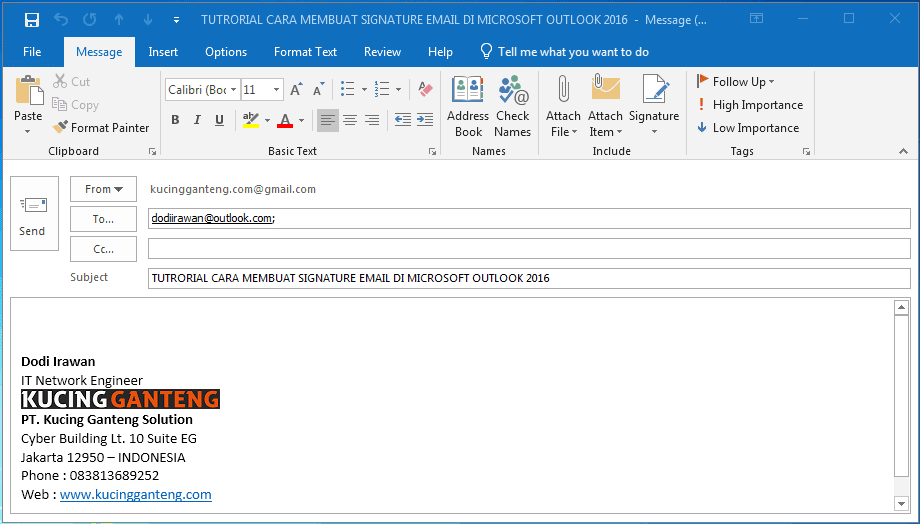Open the www.kucingganteng.com link
The width and height of the screenshot is (920, 524).
[x=136, y=494]
